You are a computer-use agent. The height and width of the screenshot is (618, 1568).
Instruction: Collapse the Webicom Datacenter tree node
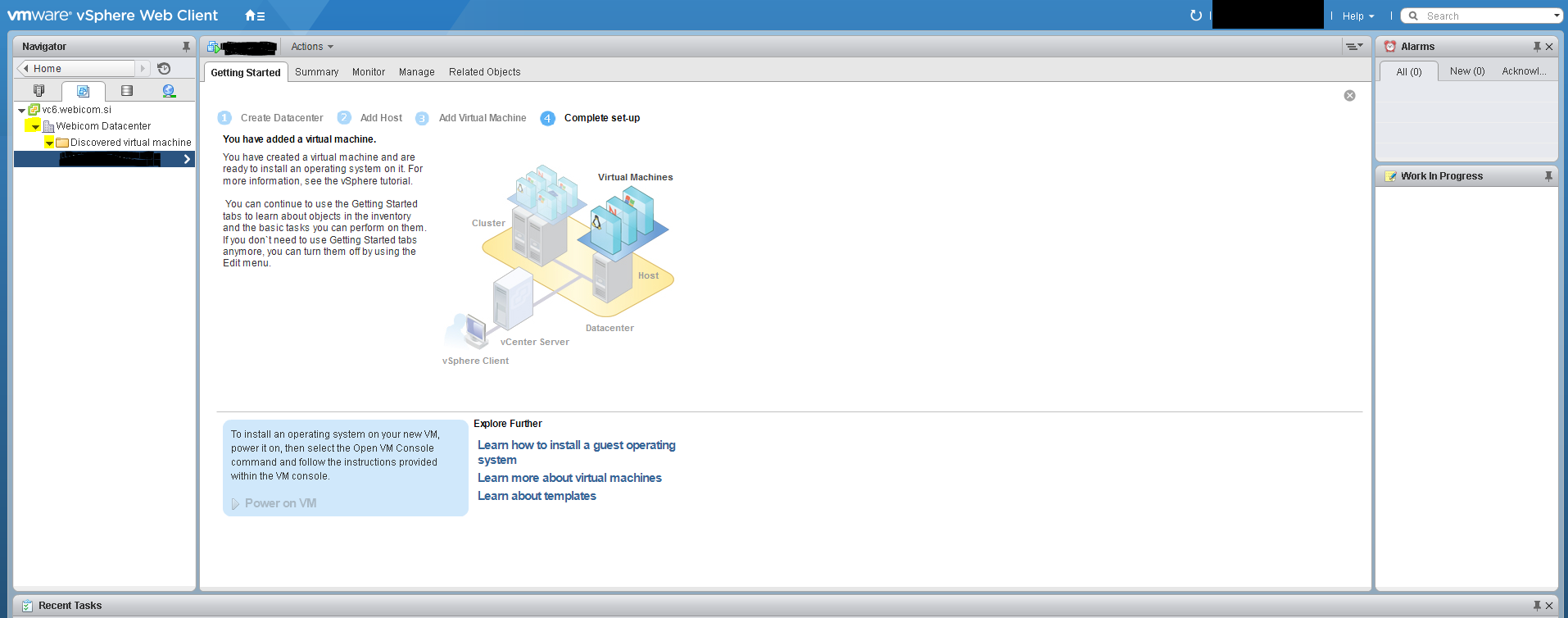click(x=34, y=126)
